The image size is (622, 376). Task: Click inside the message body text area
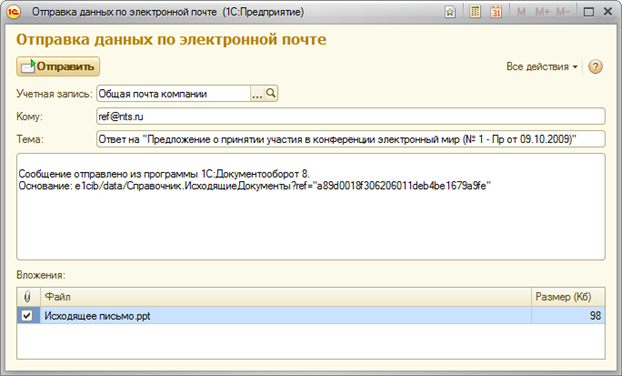pyautogui.click(x=311, y=207)
